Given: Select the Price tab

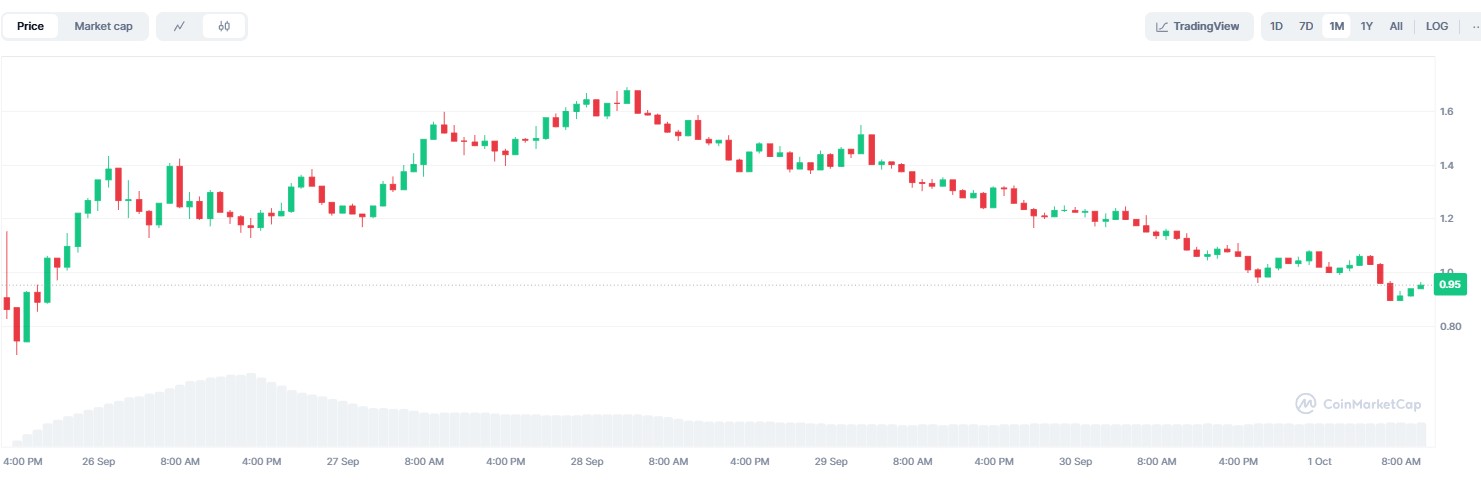Looking at the screenshot, I should (x=30, y=27).
